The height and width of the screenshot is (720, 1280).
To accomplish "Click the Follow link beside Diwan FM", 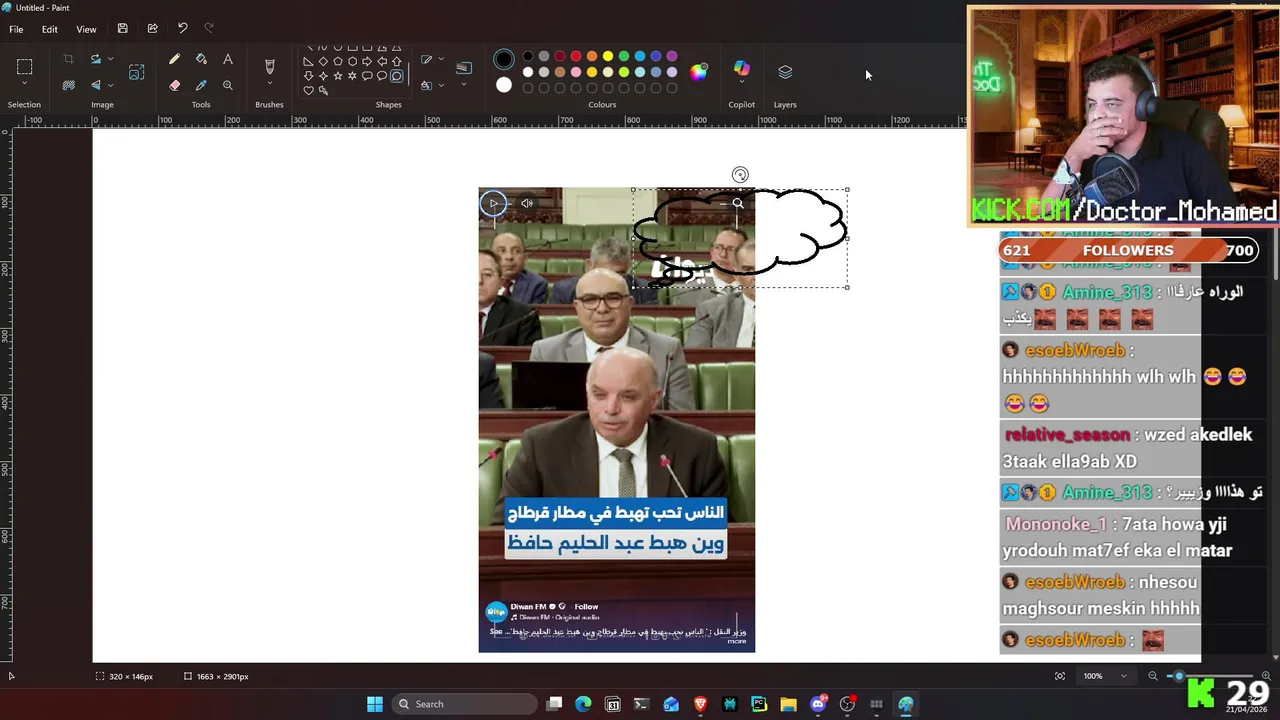I will click(x=586, y=606).
